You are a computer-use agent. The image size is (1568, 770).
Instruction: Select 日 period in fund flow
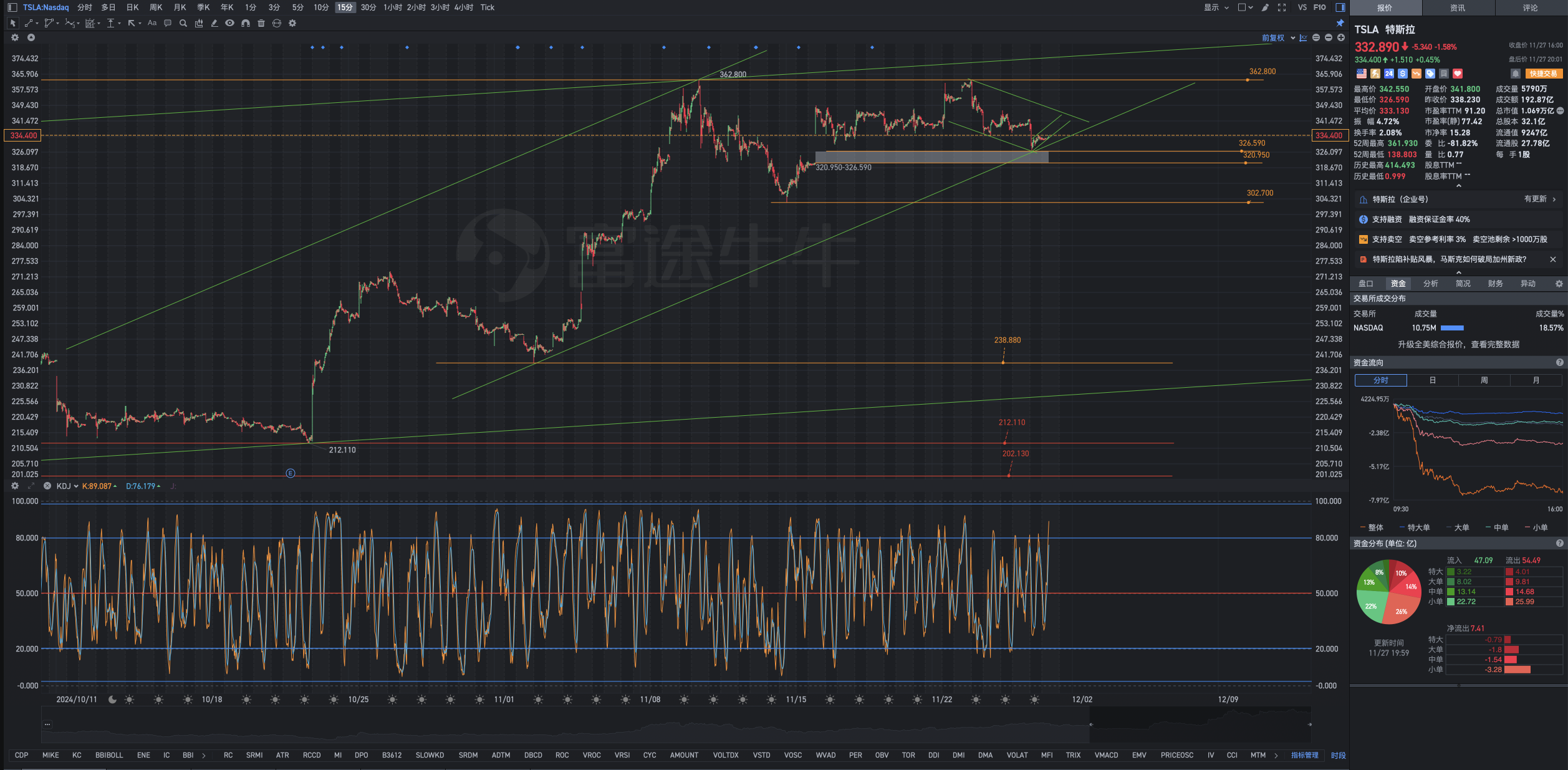pyautogui.click(x=1433, y=380)
